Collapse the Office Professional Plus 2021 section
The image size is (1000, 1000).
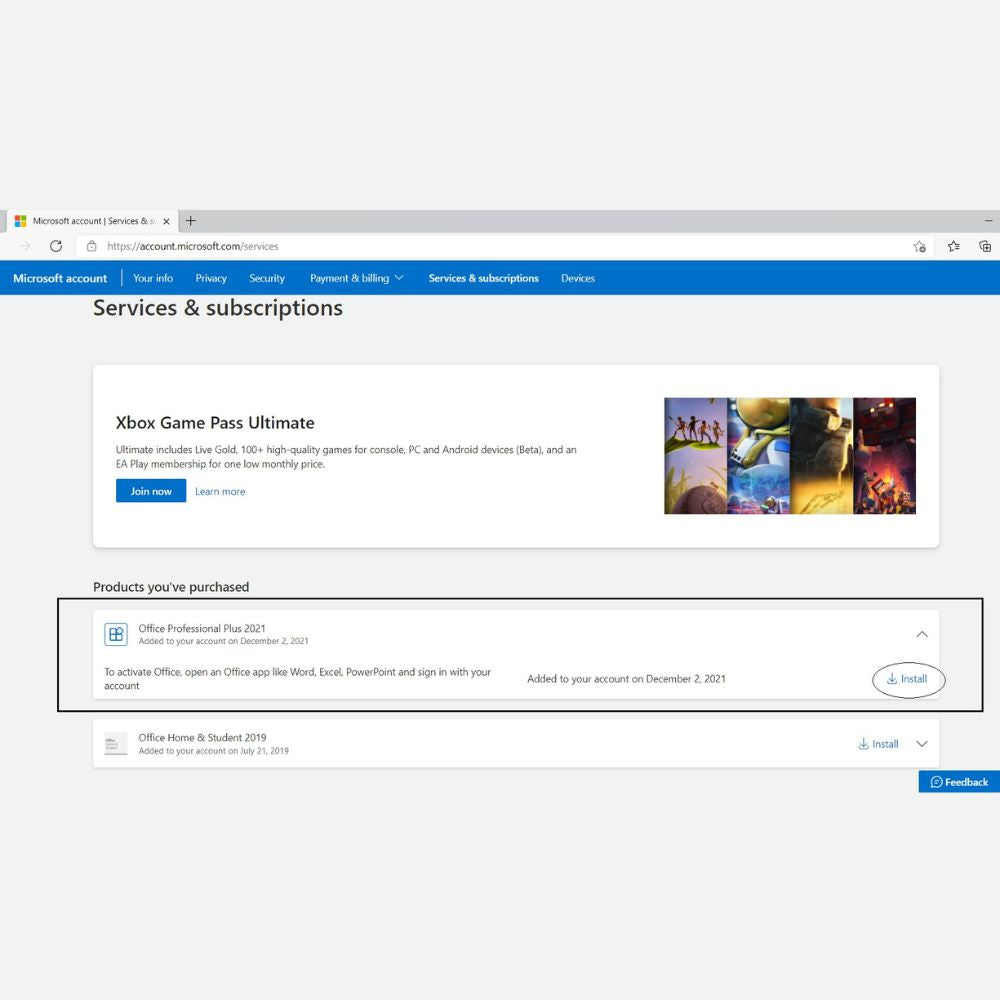coord(922,634)
